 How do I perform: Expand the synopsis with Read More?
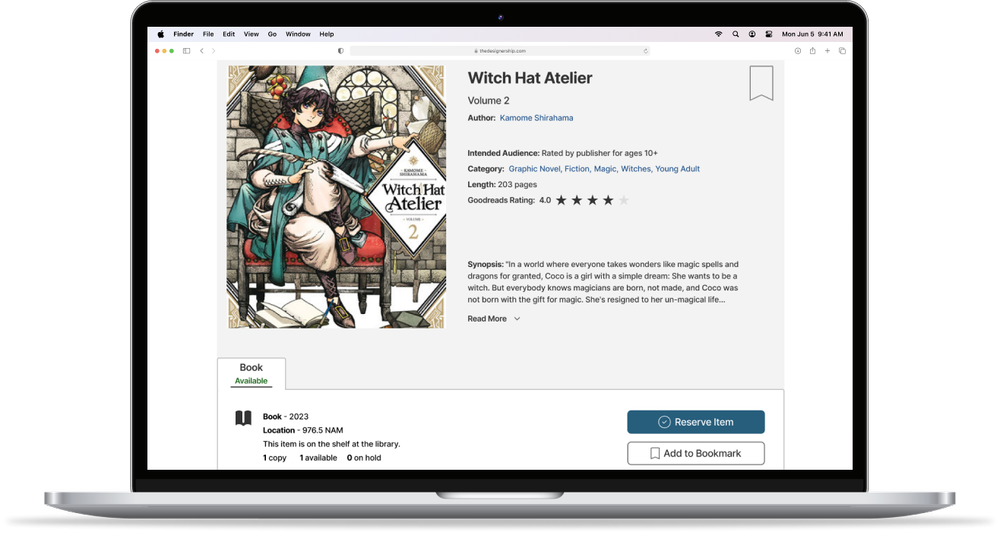pos(487,319)
